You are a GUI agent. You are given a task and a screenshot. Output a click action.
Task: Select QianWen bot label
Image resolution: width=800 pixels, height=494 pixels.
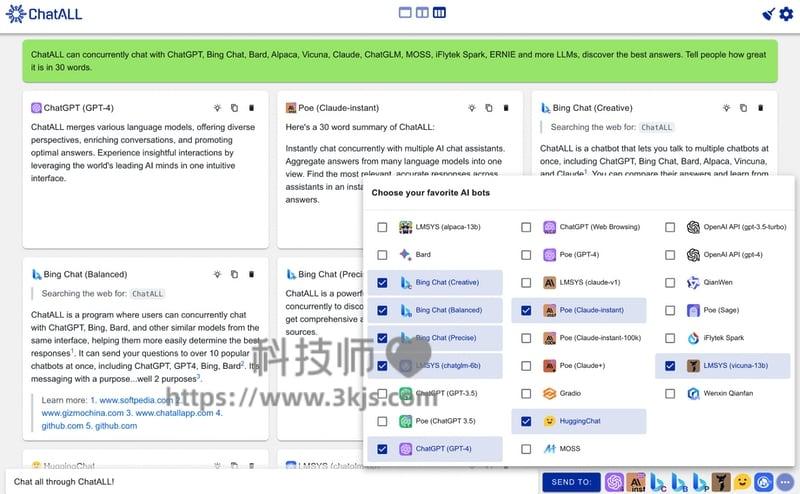coord(718,282)
